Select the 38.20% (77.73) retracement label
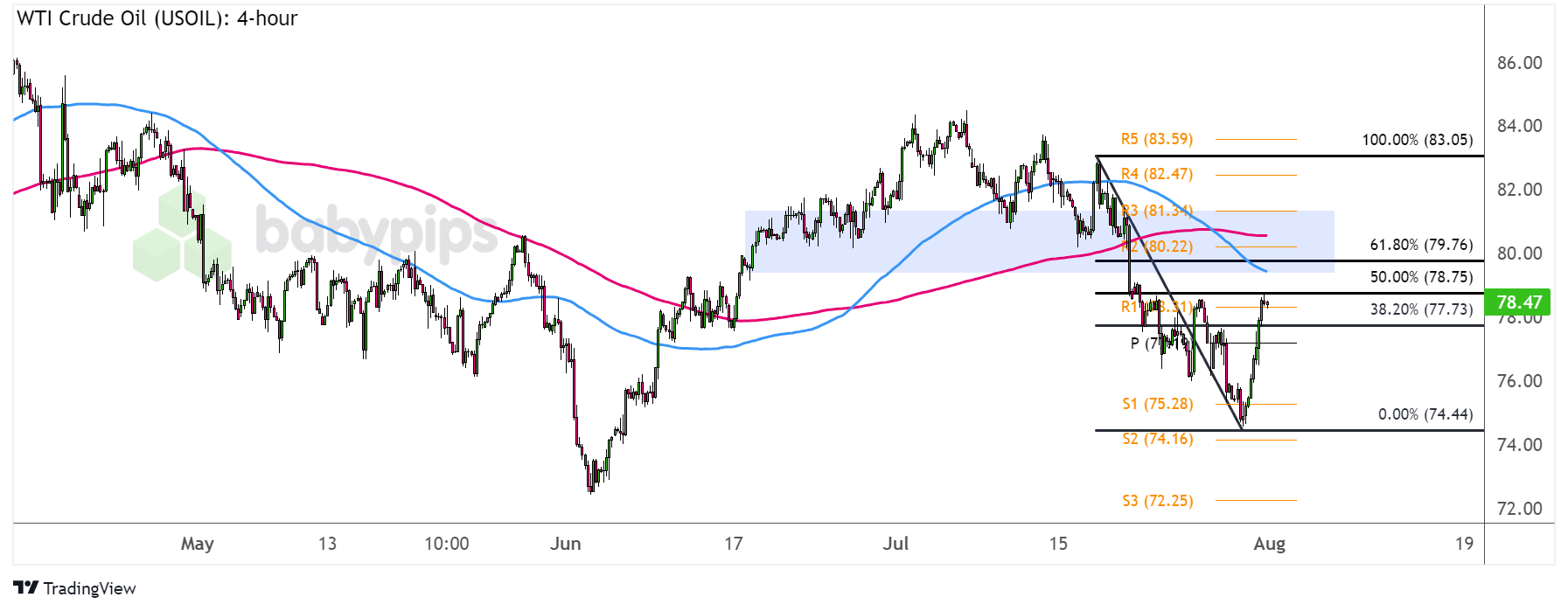 coord(1421,309)
